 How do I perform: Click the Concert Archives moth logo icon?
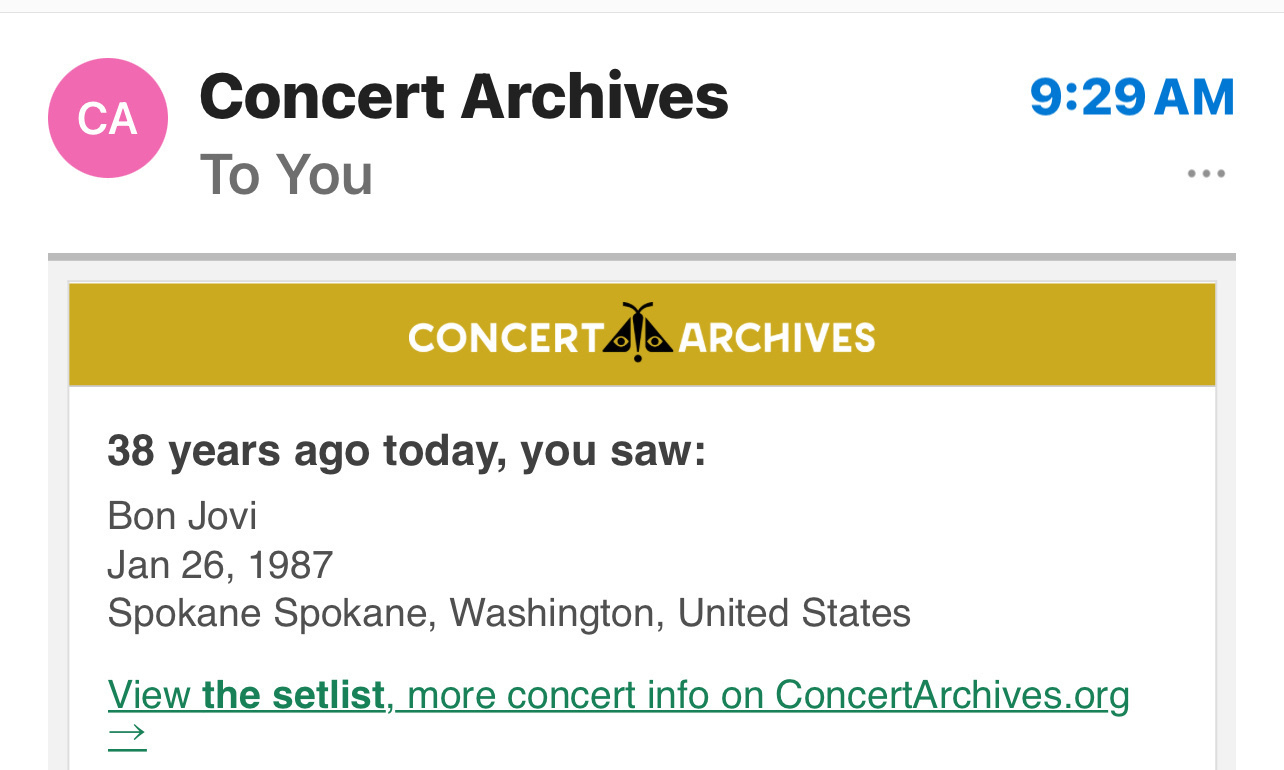[x=640, y=333]
